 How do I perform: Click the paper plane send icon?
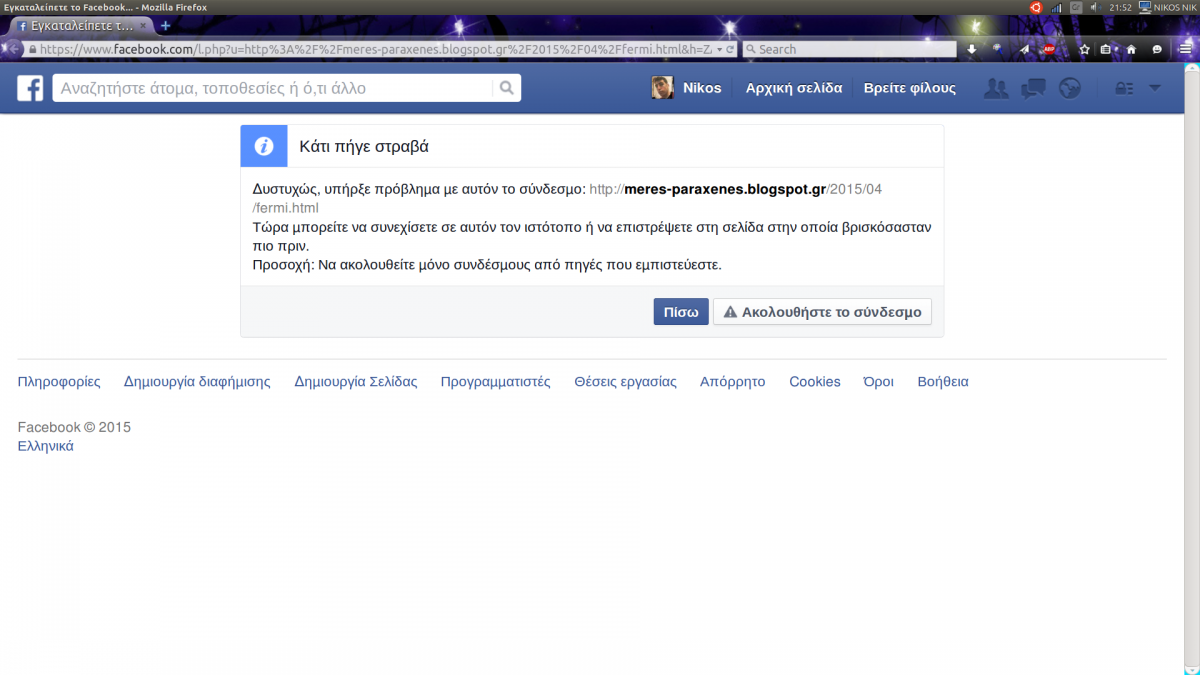click(x=1024, y=49)
